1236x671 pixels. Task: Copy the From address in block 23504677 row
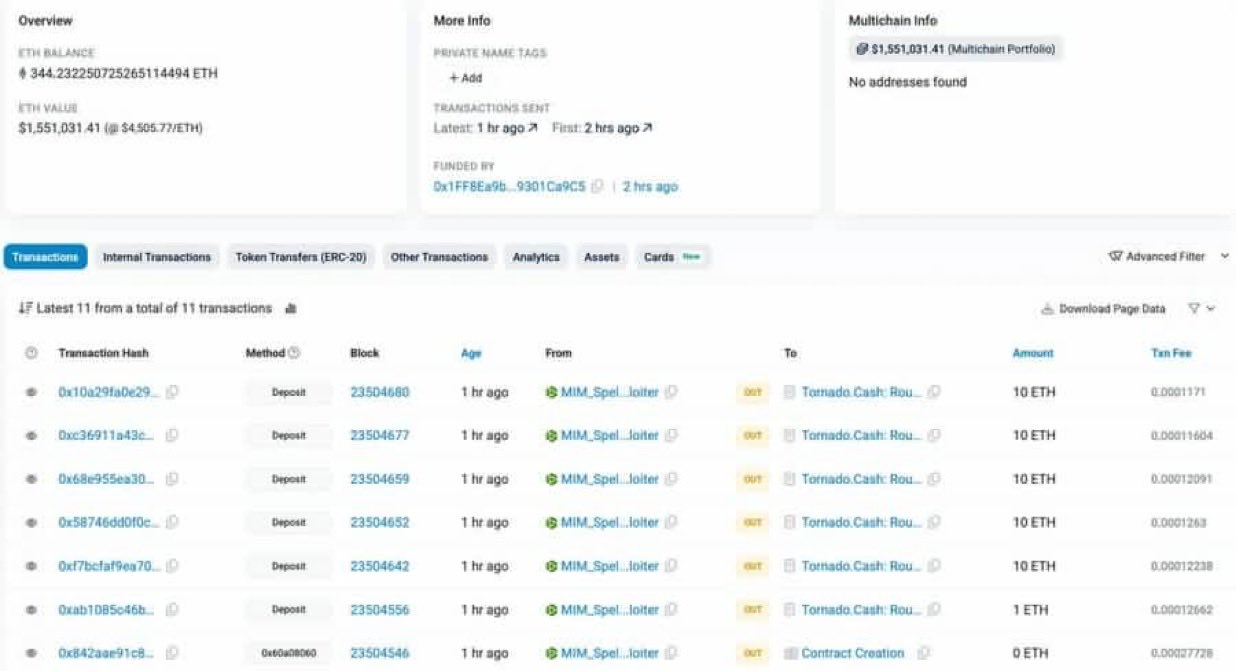[671, 436]
